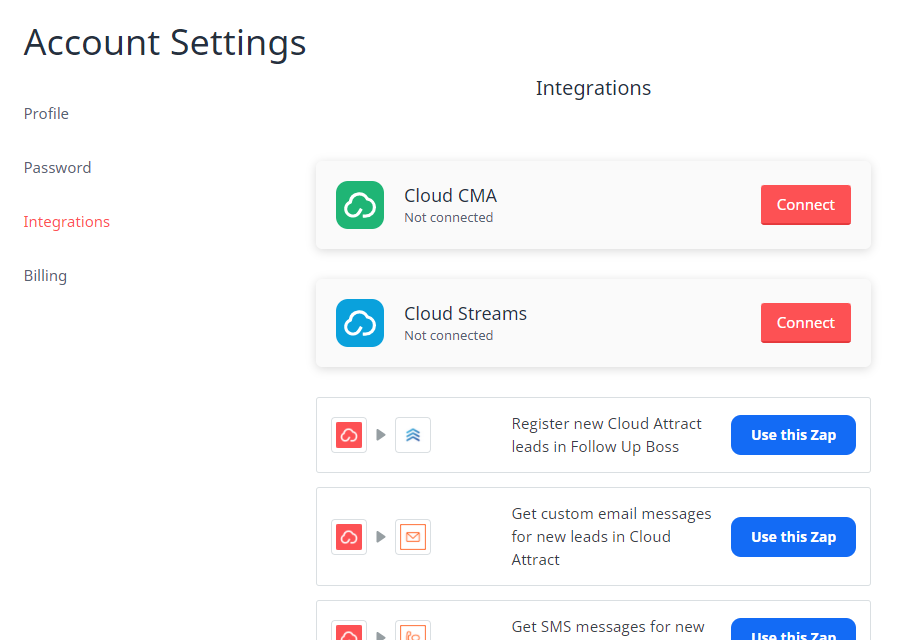Image resolution: width=906 pixels, height=640 pixels.
Task: Click the green Cloud CMA icon
Action: coord(359,205)
